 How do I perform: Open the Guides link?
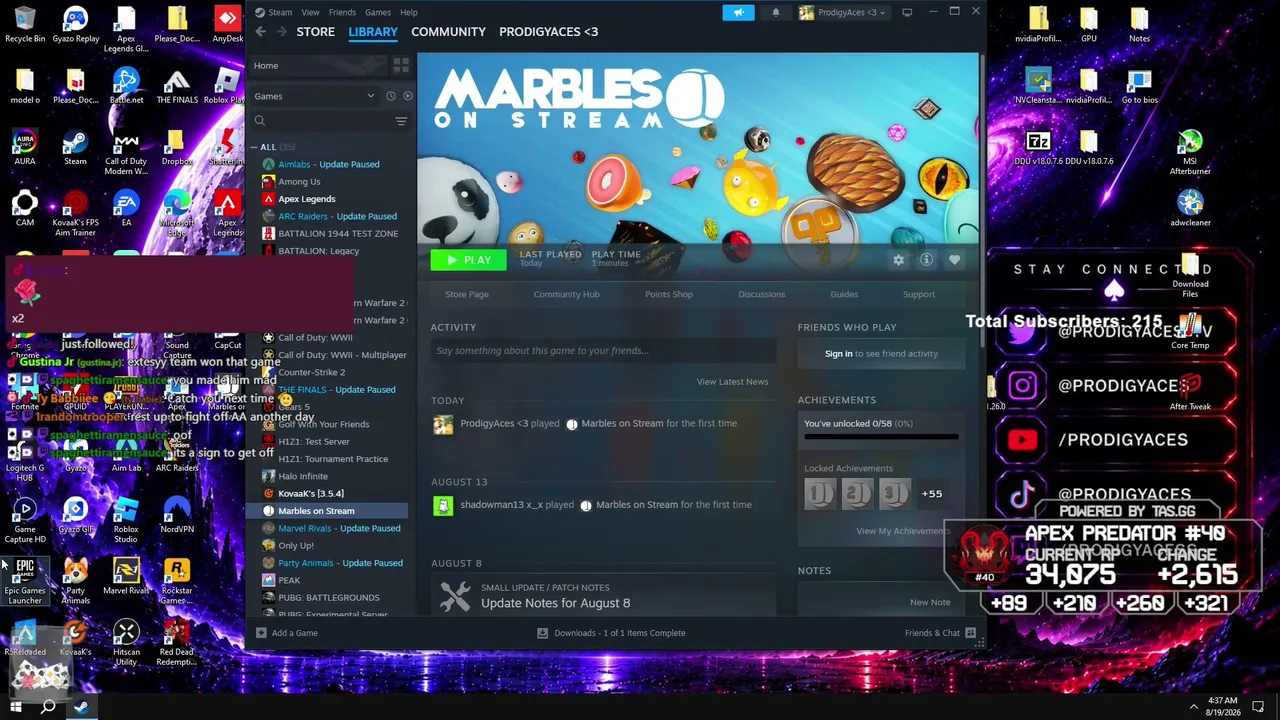point(844,294)
